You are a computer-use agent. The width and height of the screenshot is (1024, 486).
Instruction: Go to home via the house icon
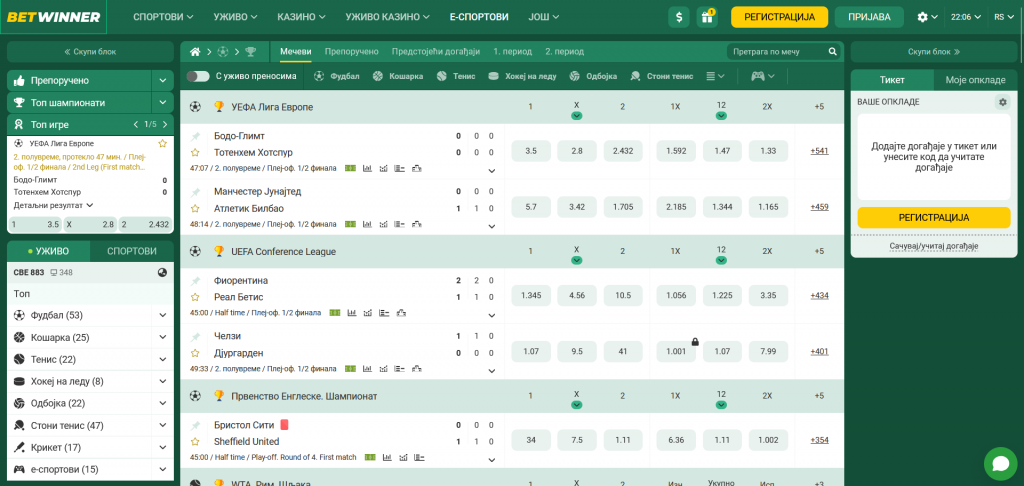click(x=194, y=52)
